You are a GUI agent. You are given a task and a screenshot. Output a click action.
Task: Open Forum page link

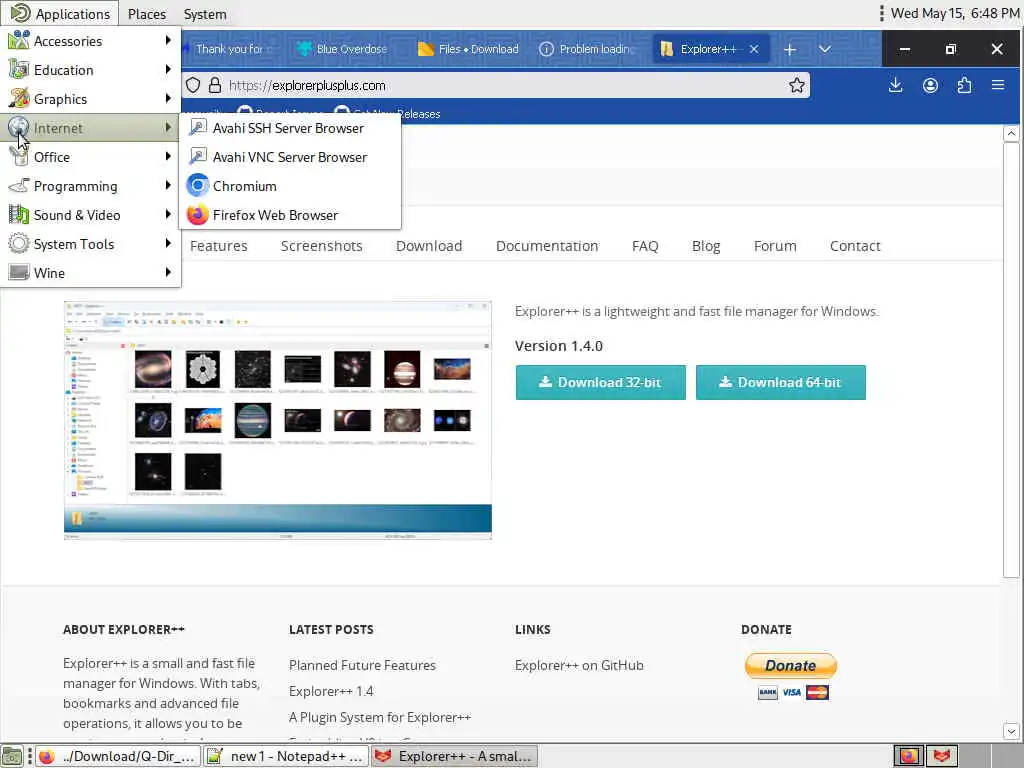pos(775,246)
